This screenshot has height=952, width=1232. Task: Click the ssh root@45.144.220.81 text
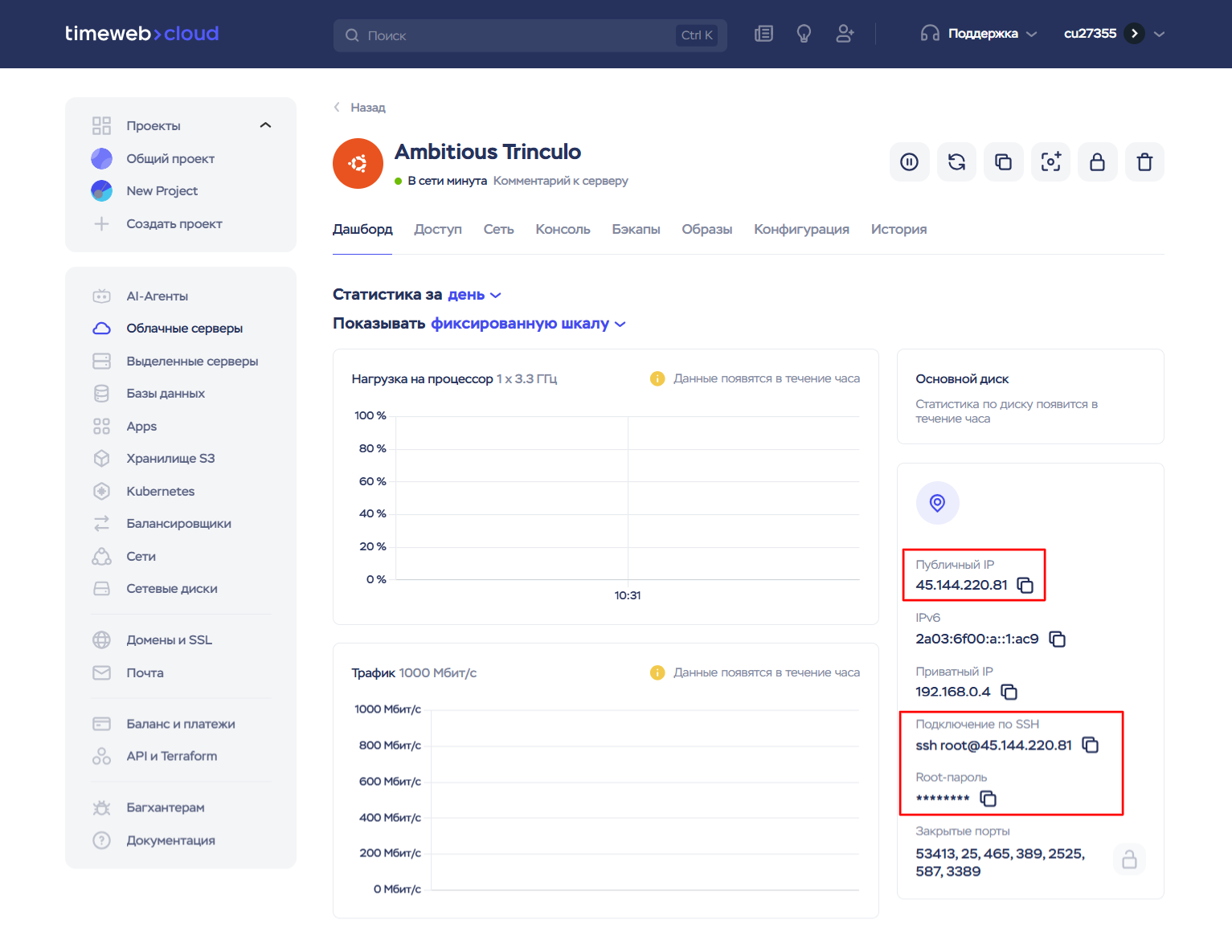coord(993,745)
